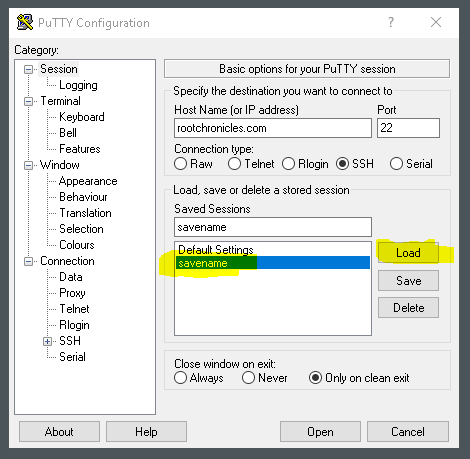Viewport: 470px width, 459px height.
Task: Open the Data category
Action: pyautogui.click(x=71, y=277)
